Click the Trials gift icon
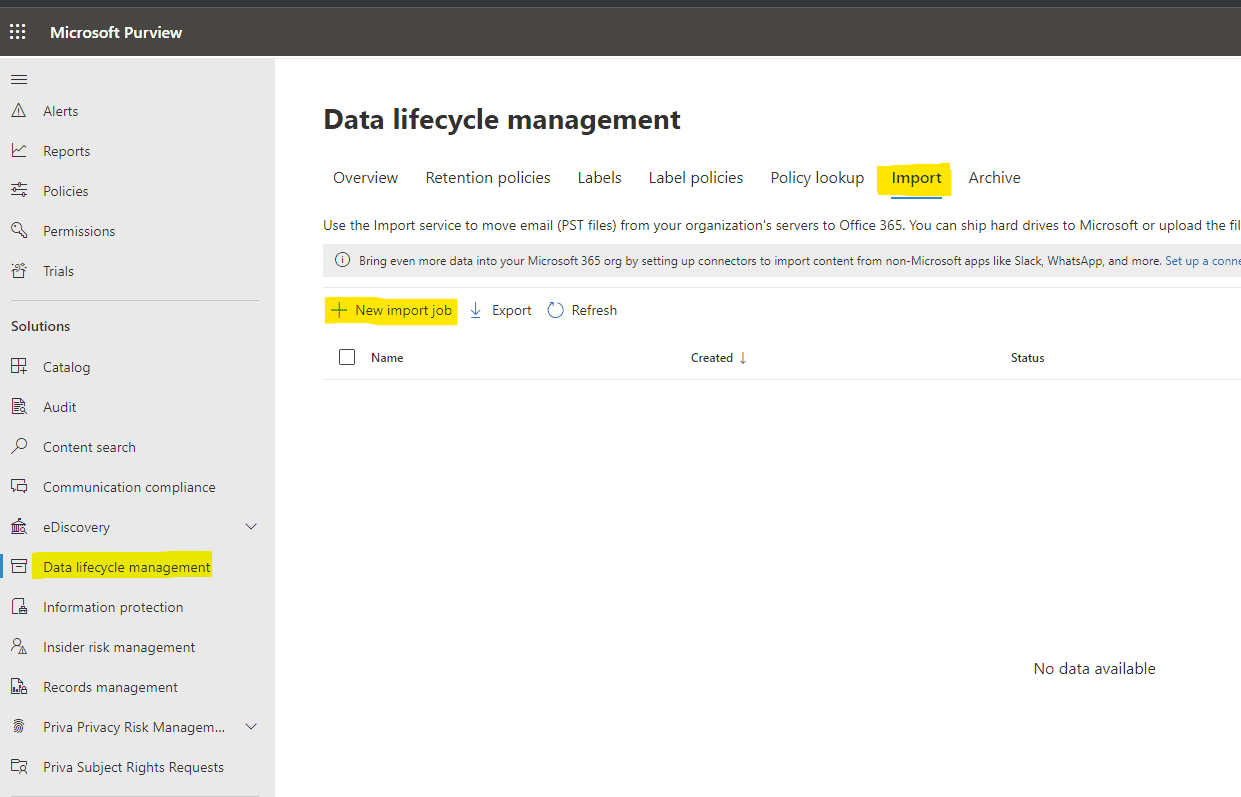The height and width of the screenshot is (797, 1241). (19, 271)
